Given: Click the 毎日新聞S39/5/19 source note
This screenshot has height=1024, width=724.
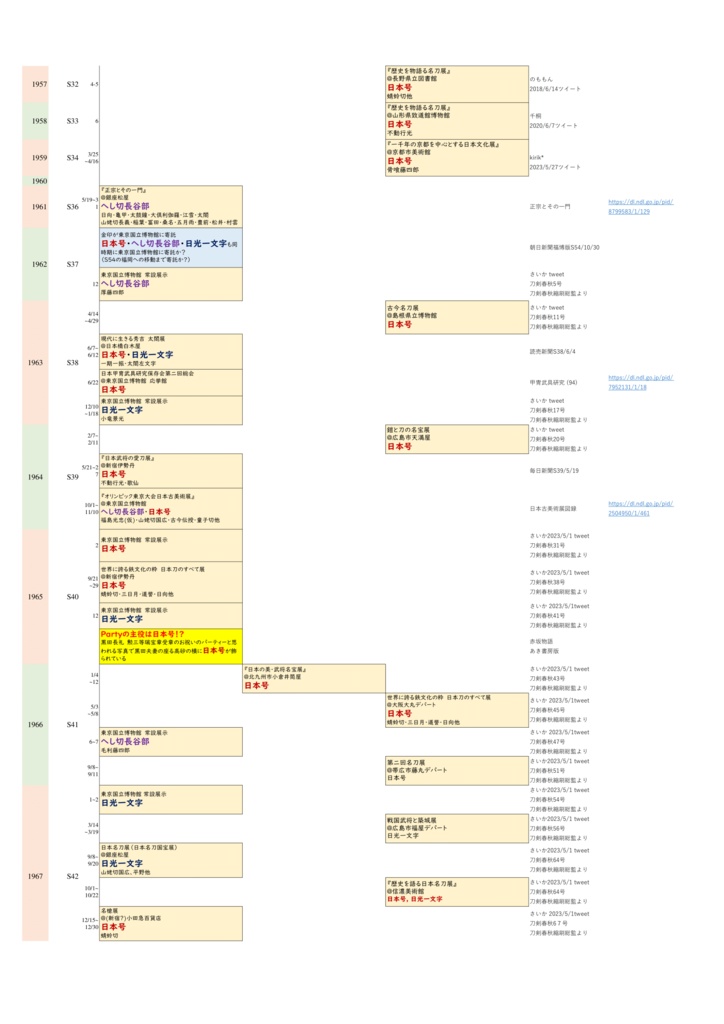Looking at the screenshot, I should [x=554, y=470].
